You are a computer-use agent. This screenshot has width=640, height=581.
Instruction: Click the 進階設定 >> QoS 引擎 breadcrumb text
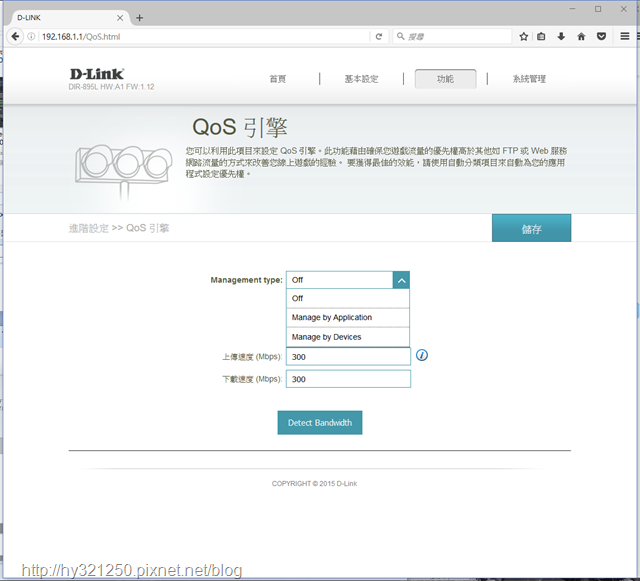click(119, 228)
